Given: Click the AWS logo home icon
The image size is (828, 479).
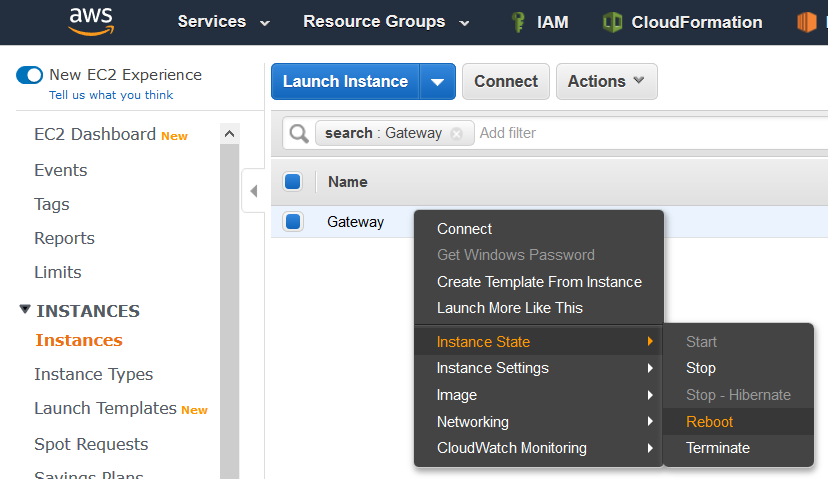Looking at the screenshot, I should pos(90,22).
